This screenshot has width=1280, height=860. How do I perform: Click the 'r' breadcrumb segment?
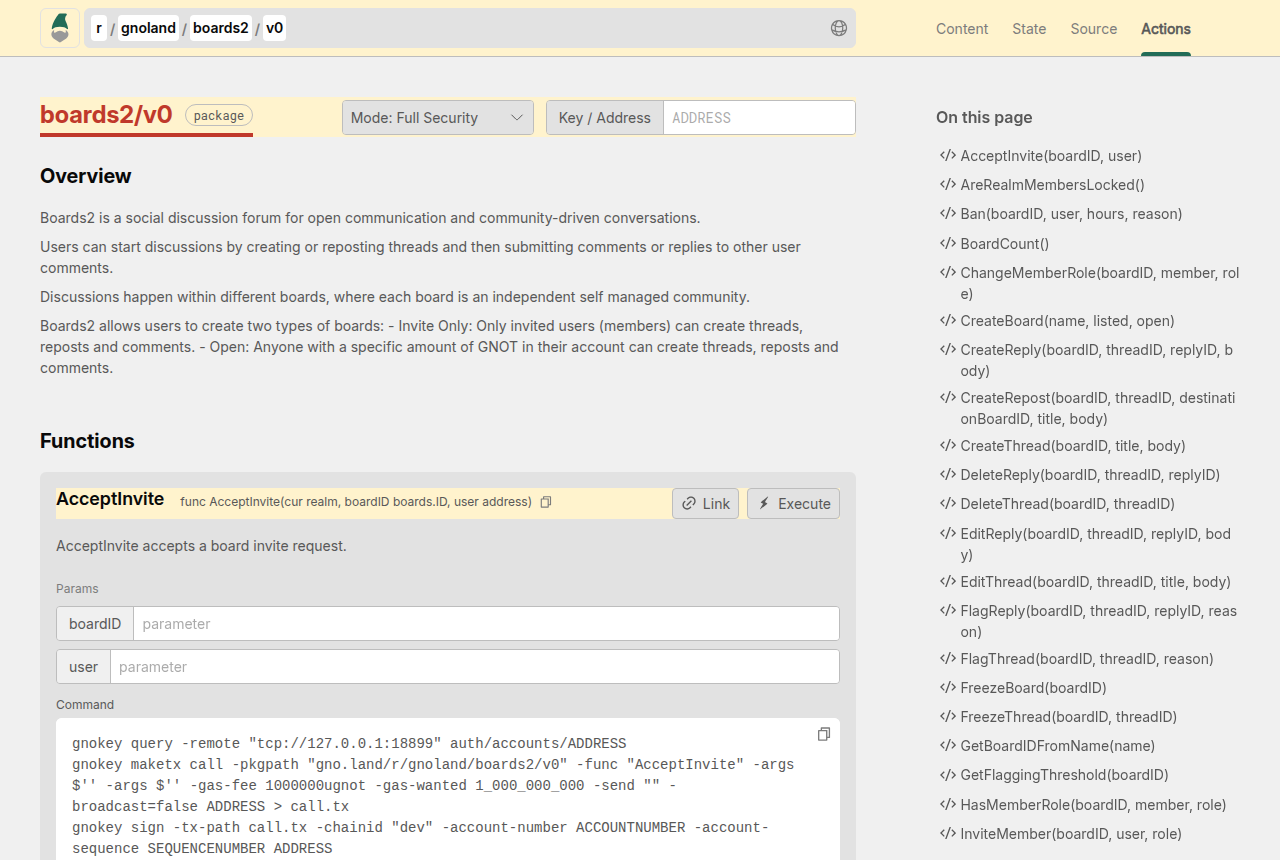coord(99,28)
